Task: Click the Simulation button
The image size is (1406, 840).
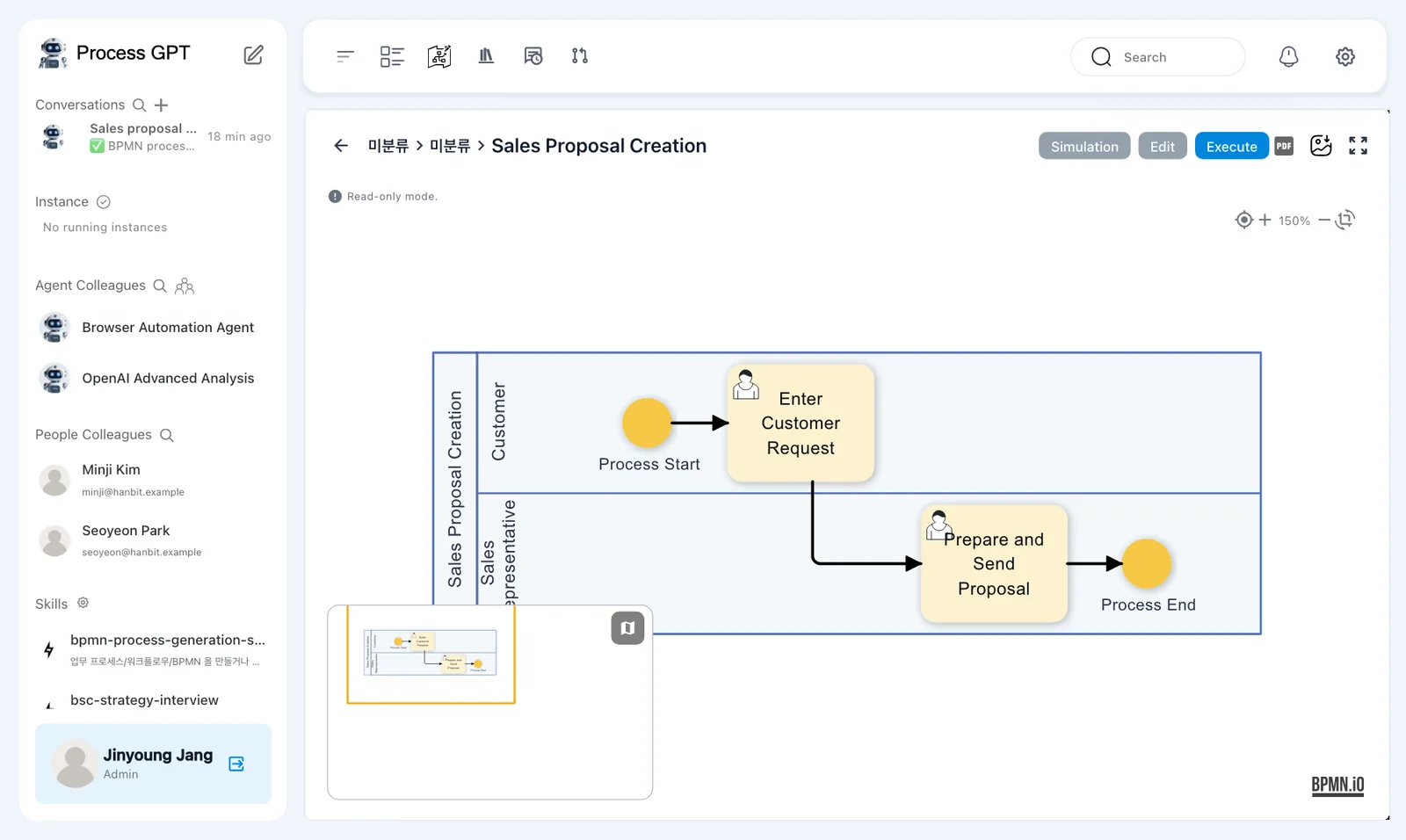Action: pyautogui.click(x=1084, y=146)
